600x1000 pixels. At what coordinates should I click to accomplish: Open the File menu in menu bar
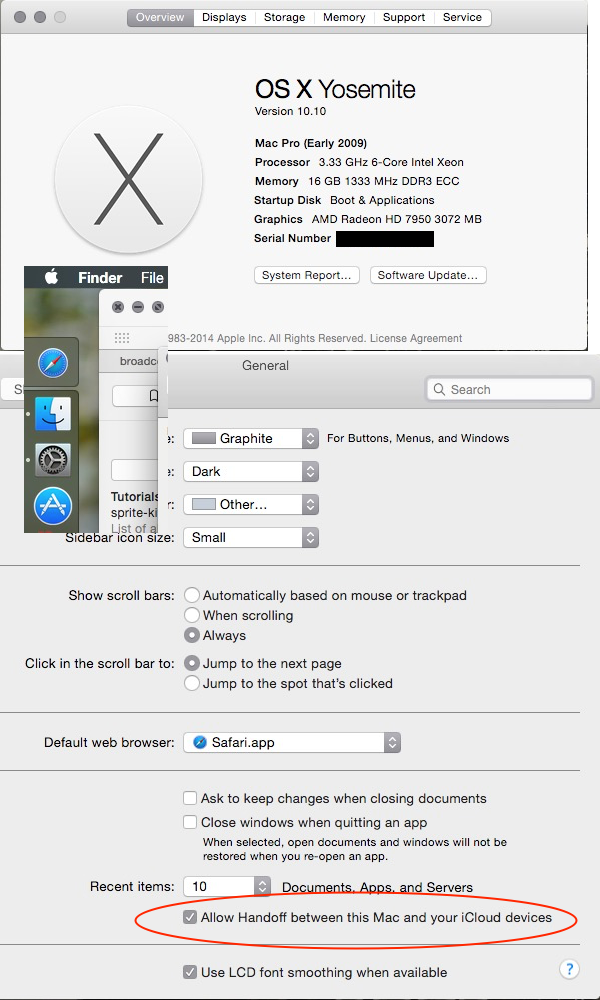coord(152,277)
